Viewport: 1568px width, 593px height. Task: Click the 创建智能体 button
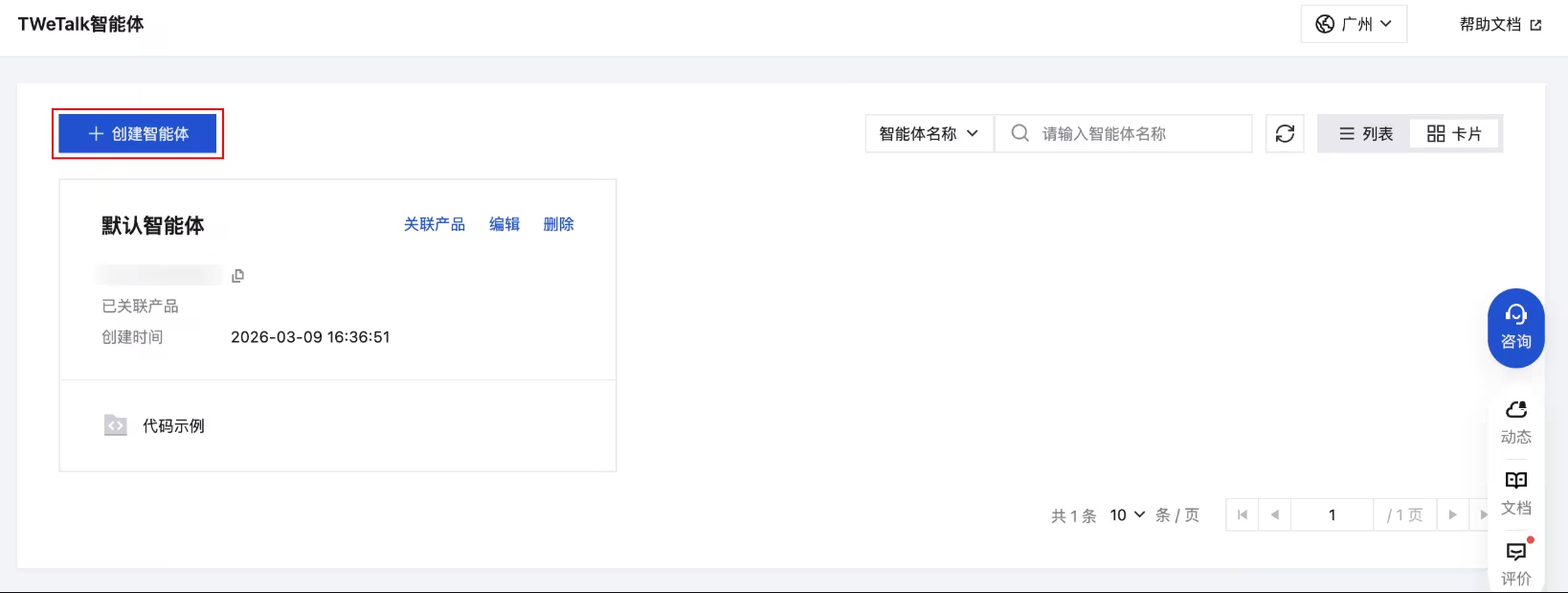click(x=138, y=133)
